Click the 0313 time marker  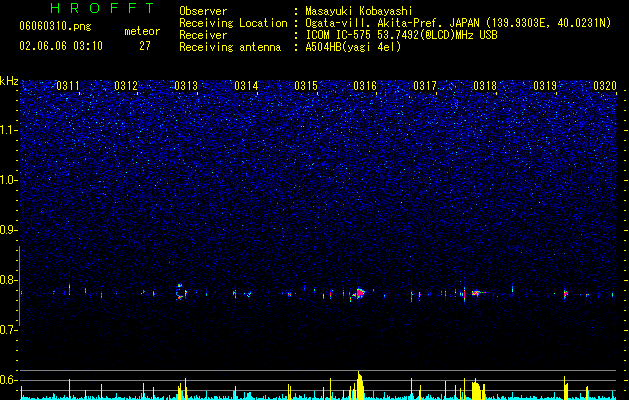point(186,86)
